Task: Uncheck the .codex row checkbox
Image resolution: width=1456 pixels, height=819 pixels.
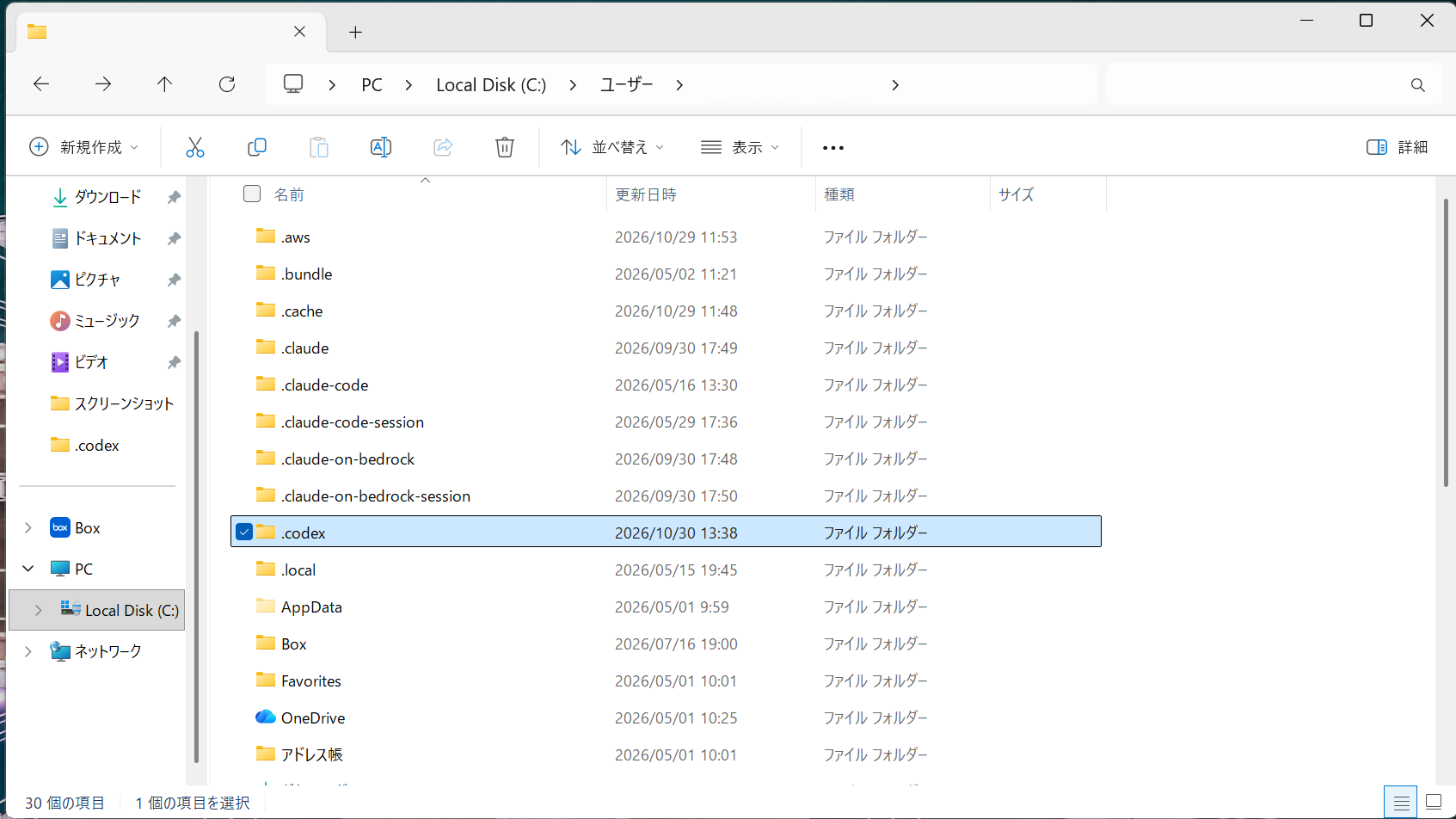Action: (244, 532)
